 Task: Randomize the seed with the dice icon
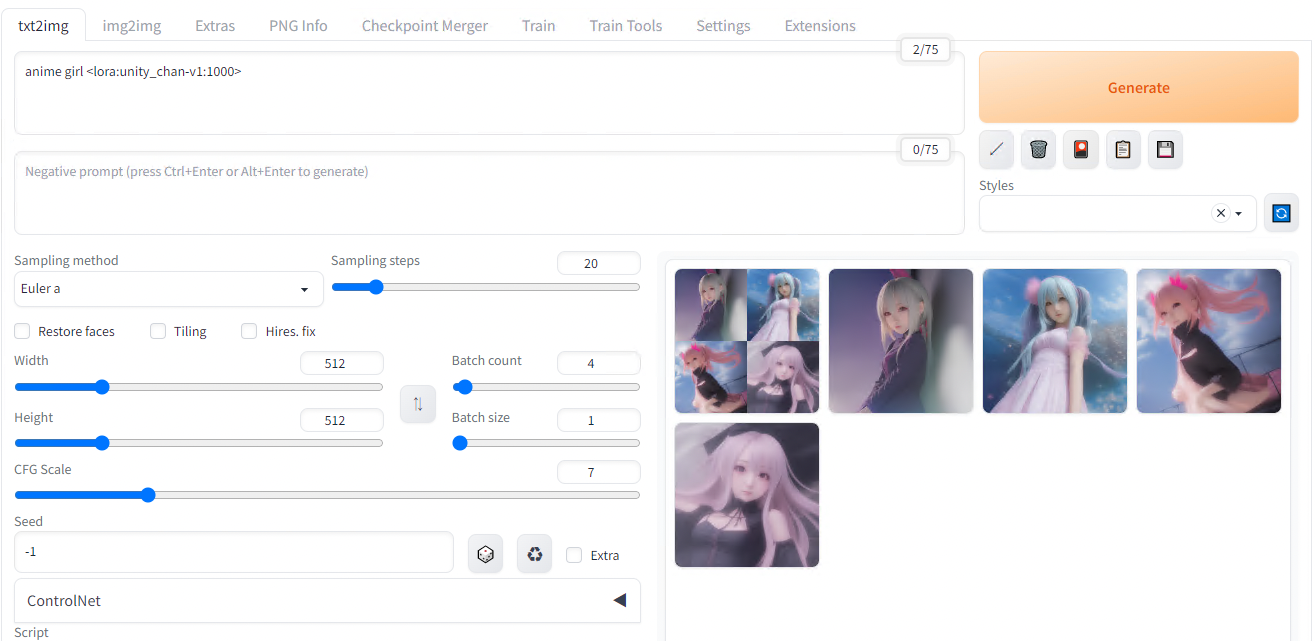pos(485,554)
